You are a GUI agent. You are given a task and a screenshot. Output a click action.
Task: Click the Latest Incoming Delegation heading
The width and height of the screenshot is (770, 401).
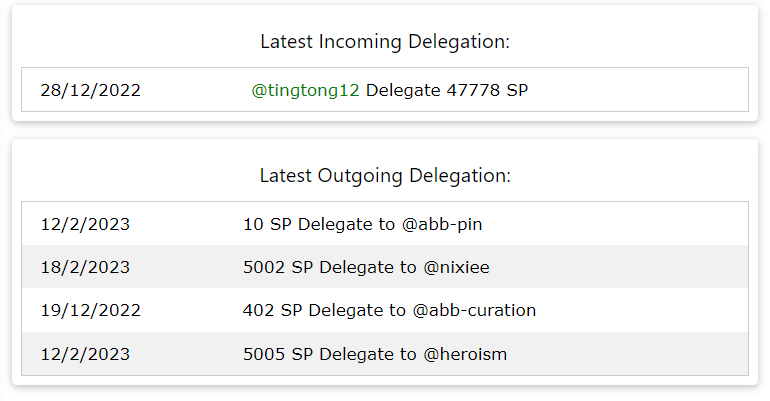point(385,42)
